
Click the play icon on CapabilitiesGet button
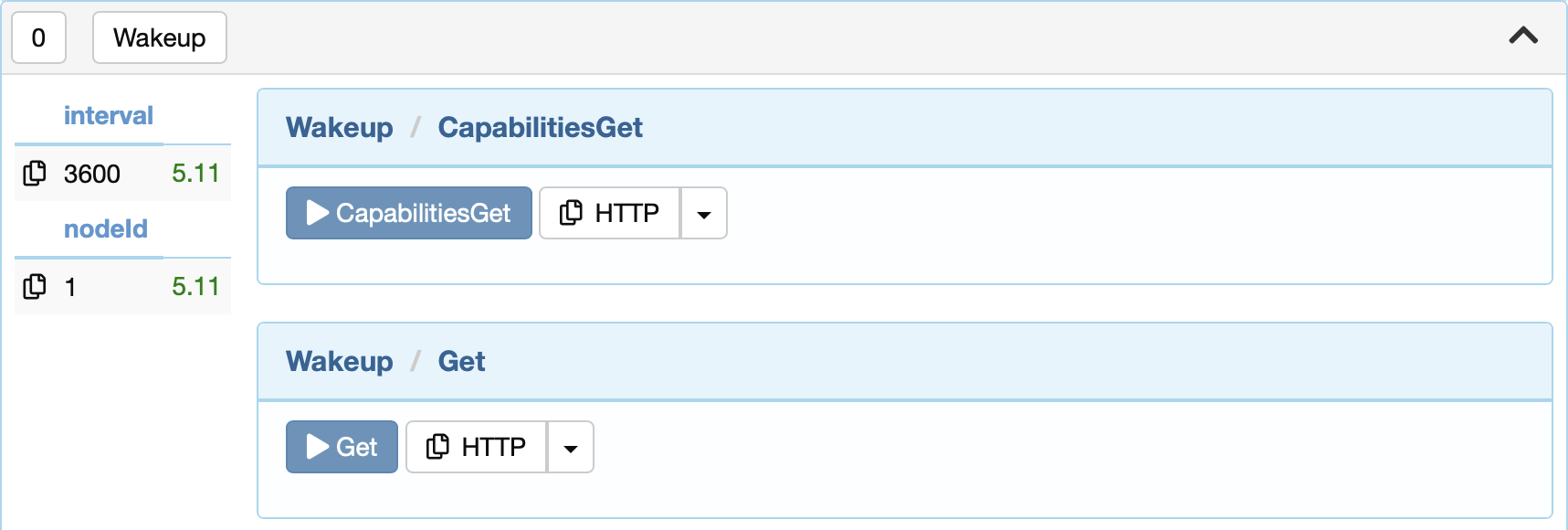click(318, 213)
